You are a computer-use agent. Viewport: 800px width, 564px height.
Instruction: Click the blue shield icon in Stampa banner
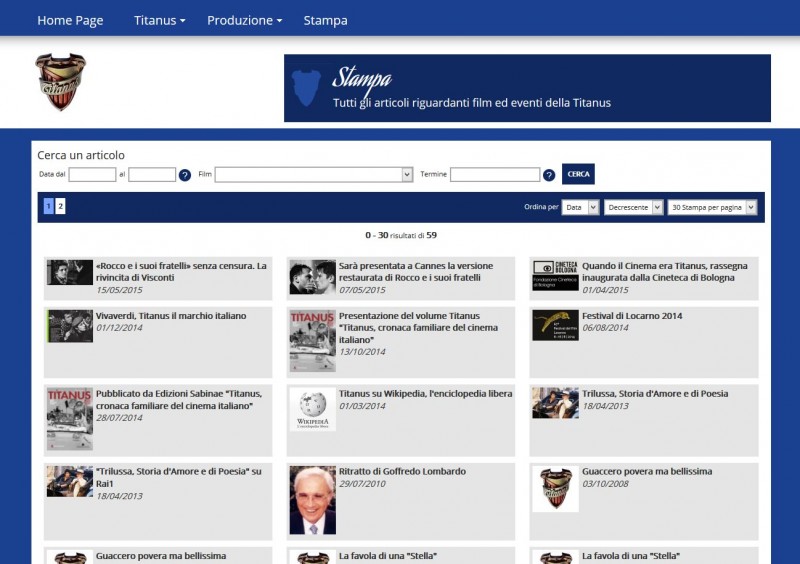pos(306,88)
